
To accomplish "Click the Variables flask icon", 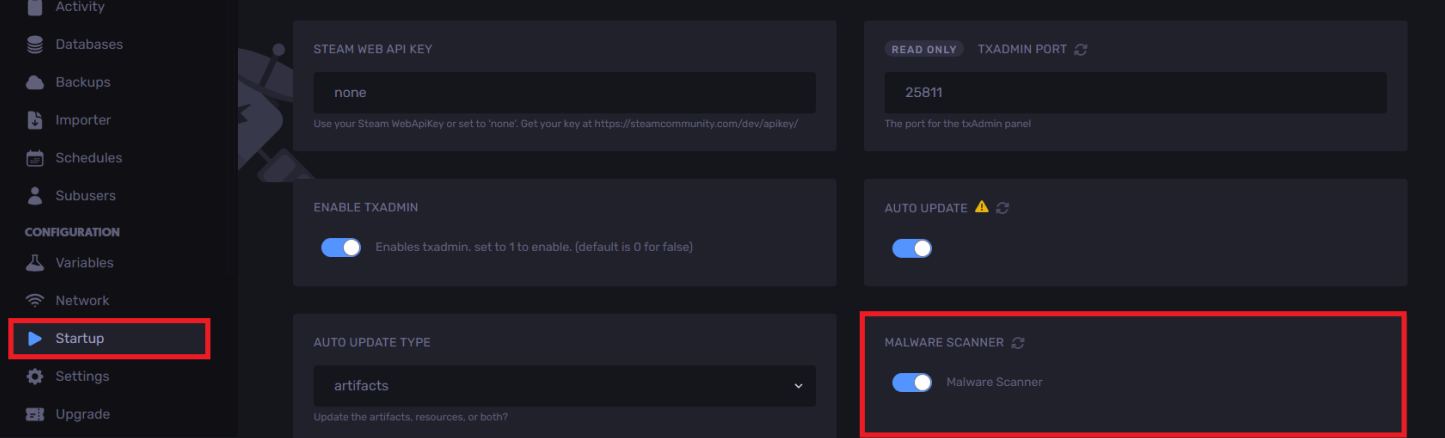I will coord(35,263).
